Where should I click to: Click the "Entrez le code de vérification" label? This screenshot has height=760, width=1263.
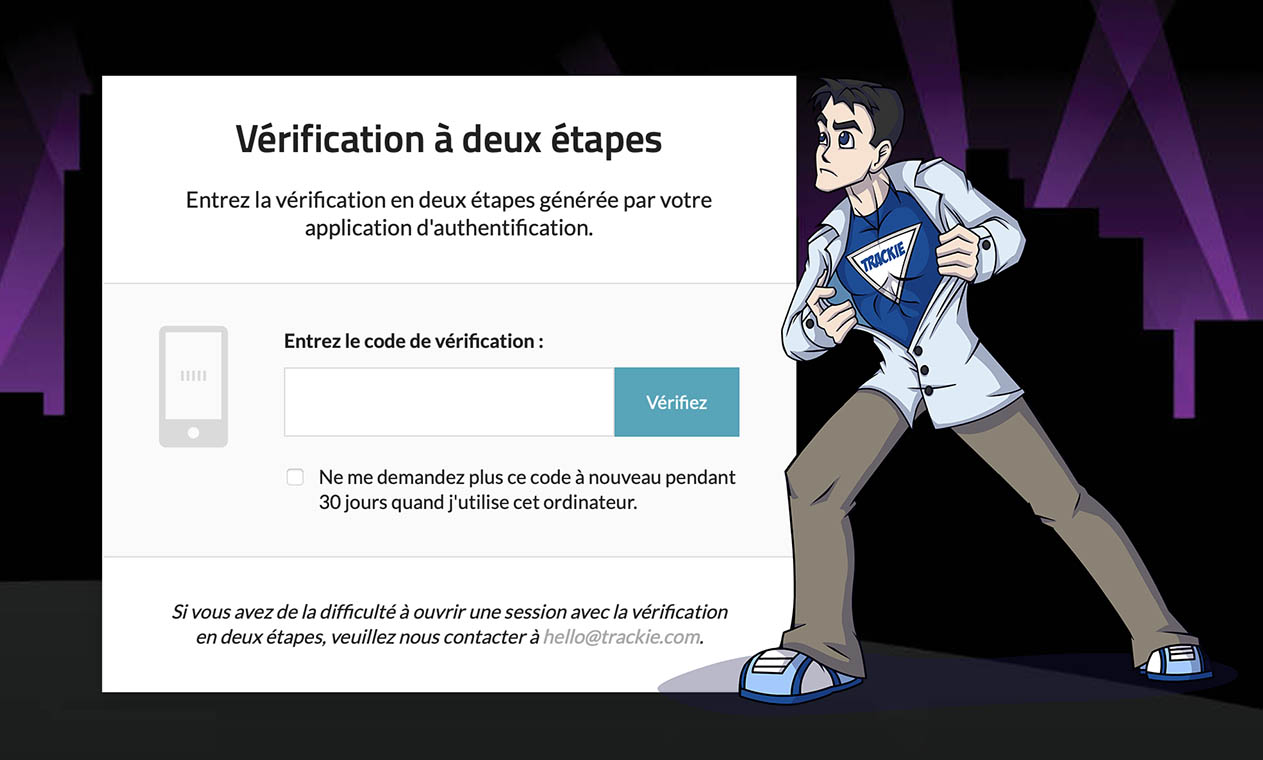[x=414, y=341]
